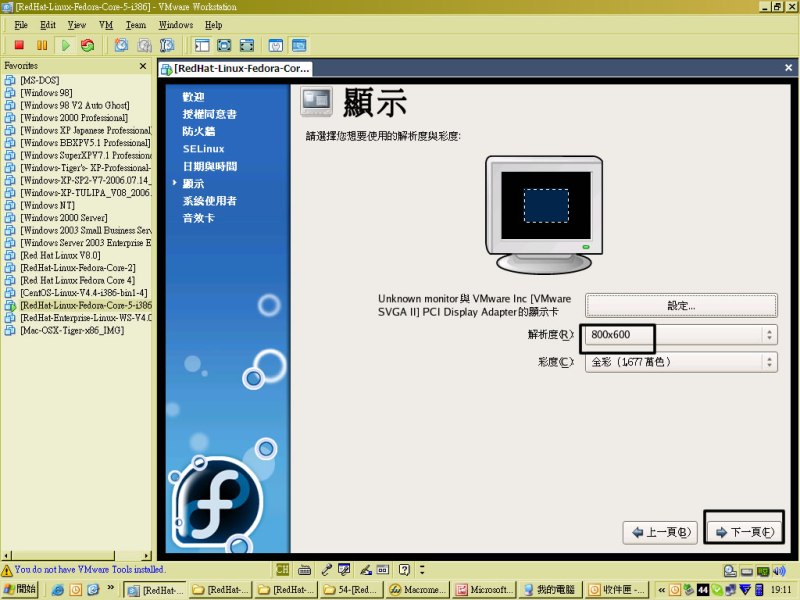Click the SELinux step in setup sidebar
This screenshot has height=600, width=800.
204,149
